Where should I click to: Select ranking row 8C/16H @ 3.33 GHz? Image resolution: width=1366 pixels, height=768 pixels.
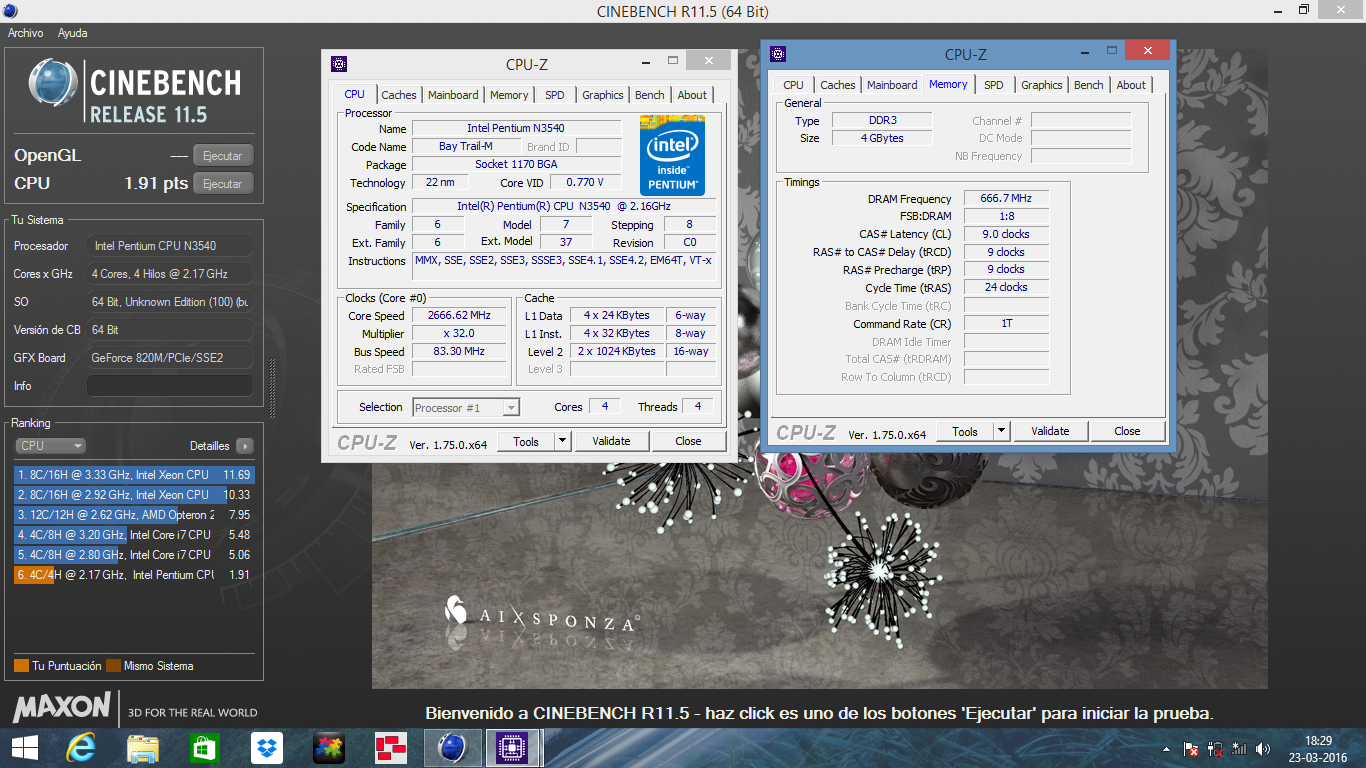coord(134,475)
